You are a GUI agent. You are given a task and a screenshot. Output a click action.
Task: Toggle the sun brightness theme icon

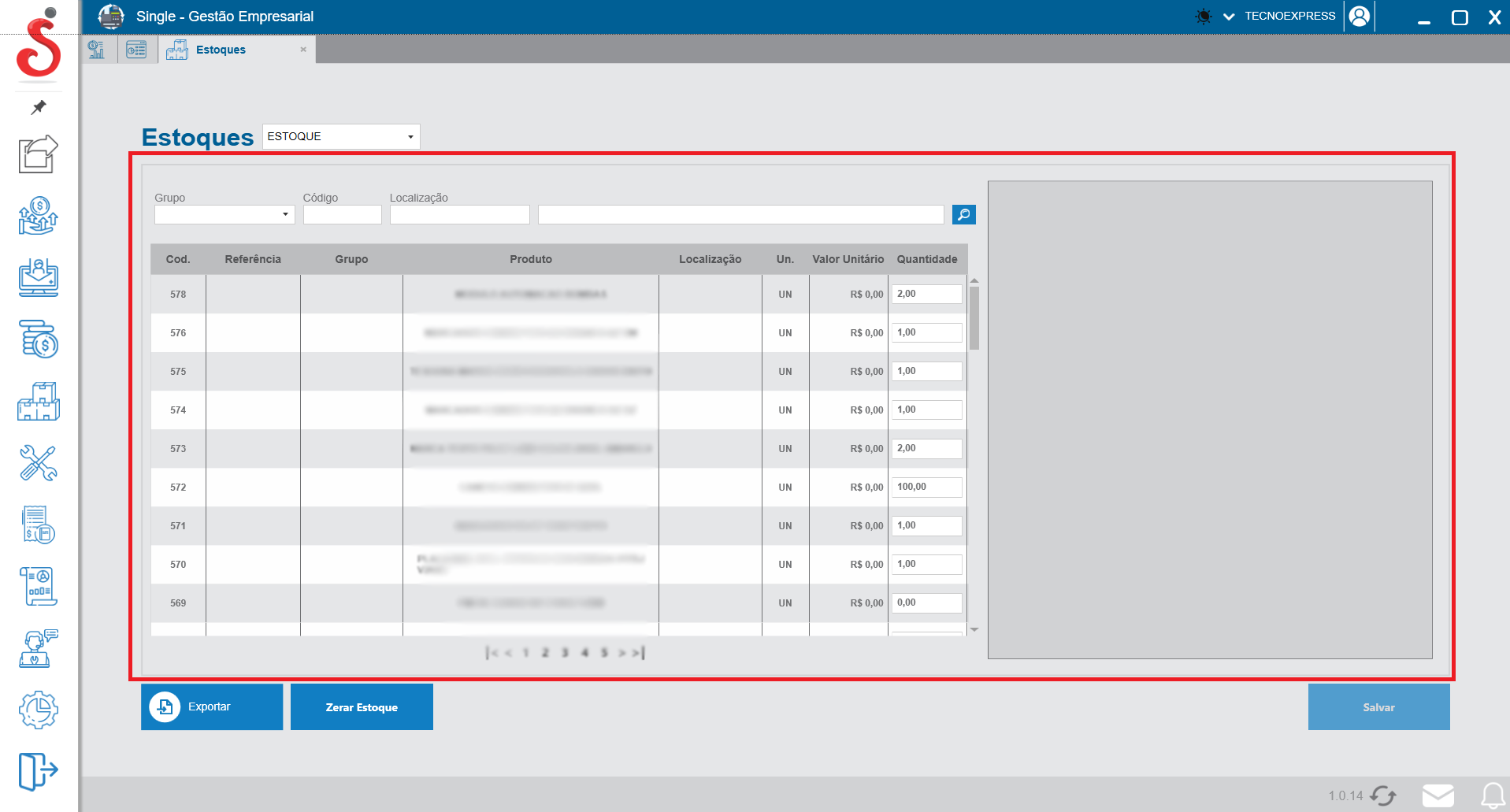[1203, 17]
